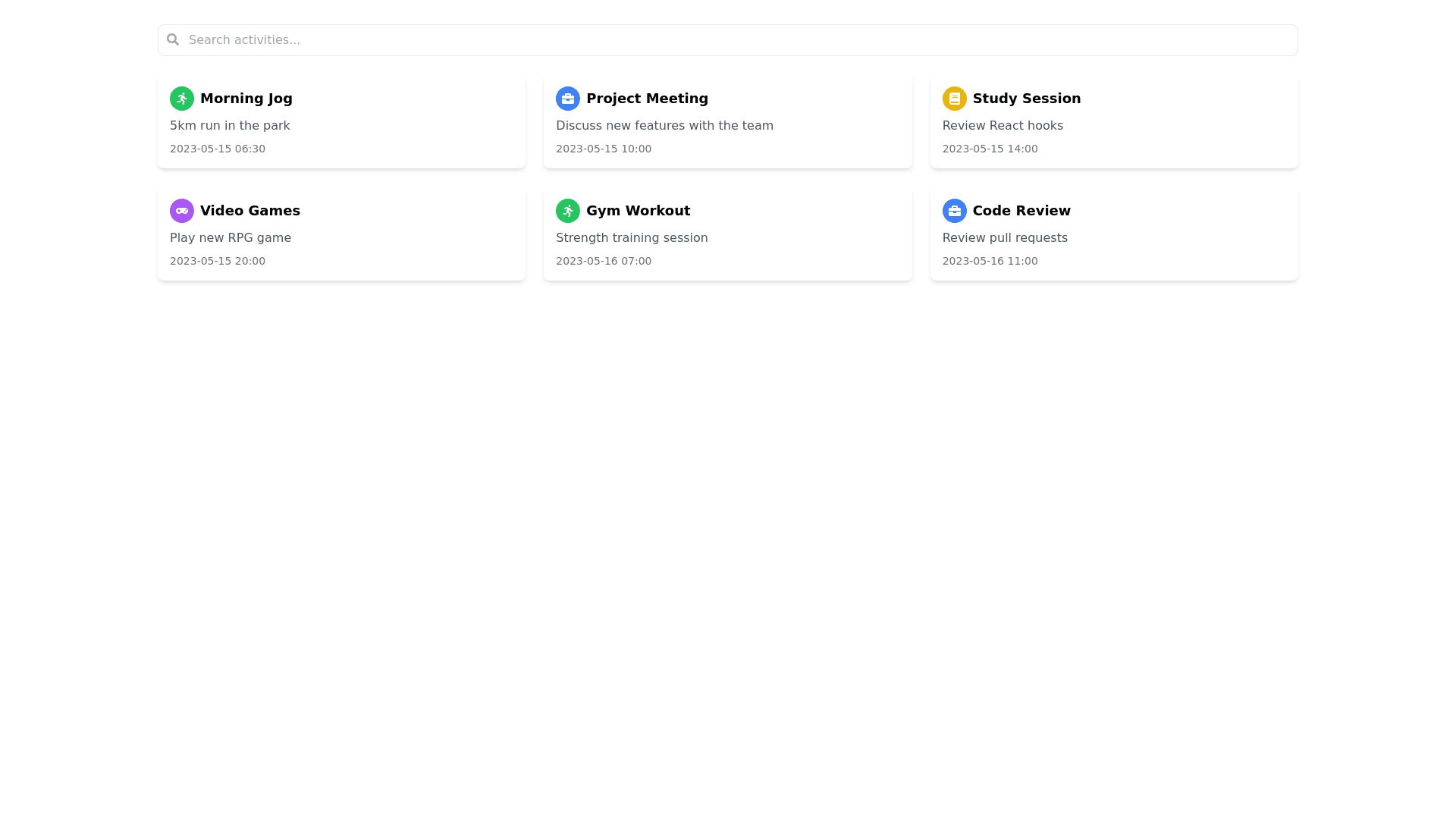Select the Video Games title

[249, 211]
